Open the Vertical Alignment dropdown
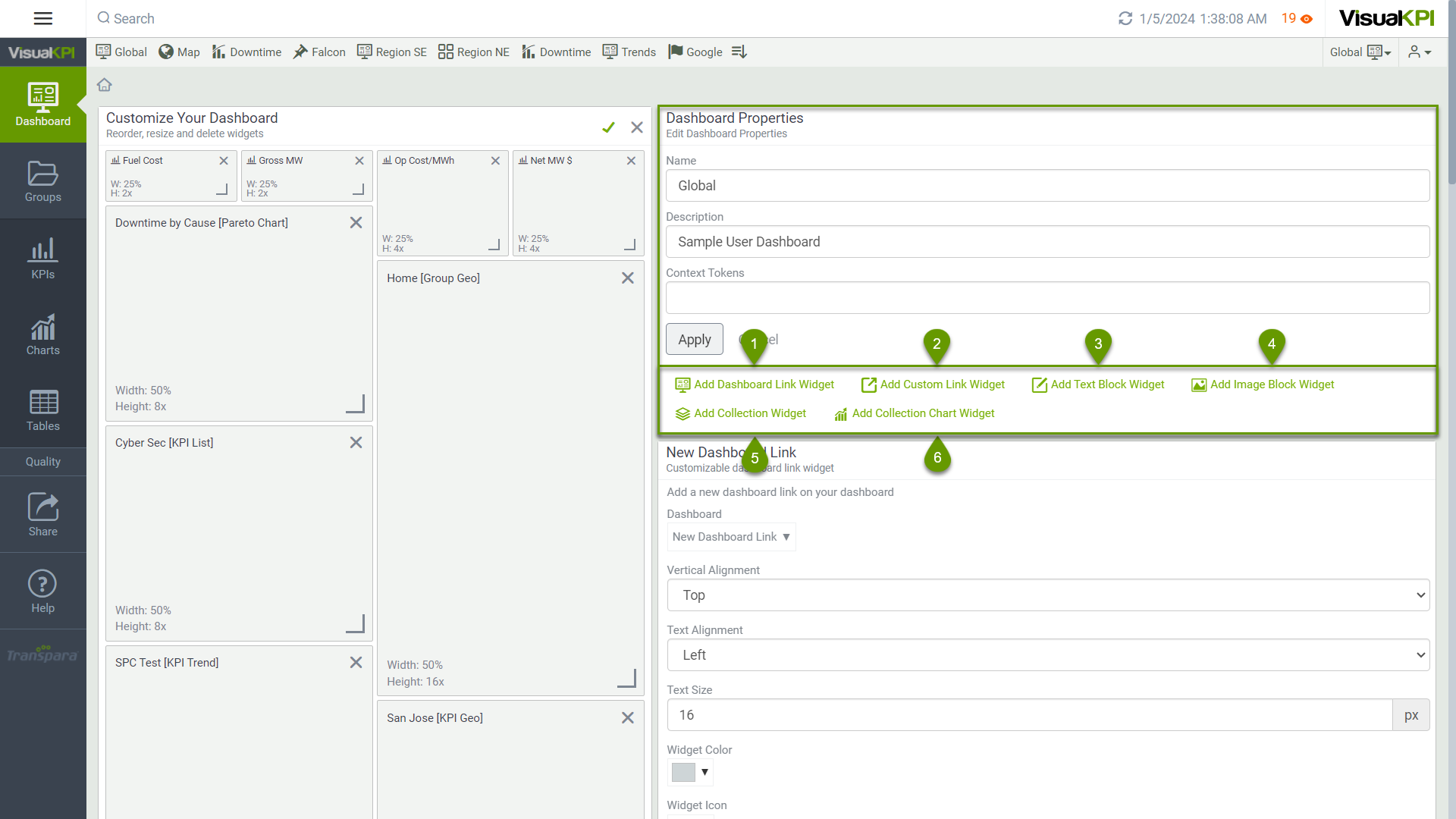Image resolution: width=1456 pixels, height=819 pixels. click(1048, 595)
